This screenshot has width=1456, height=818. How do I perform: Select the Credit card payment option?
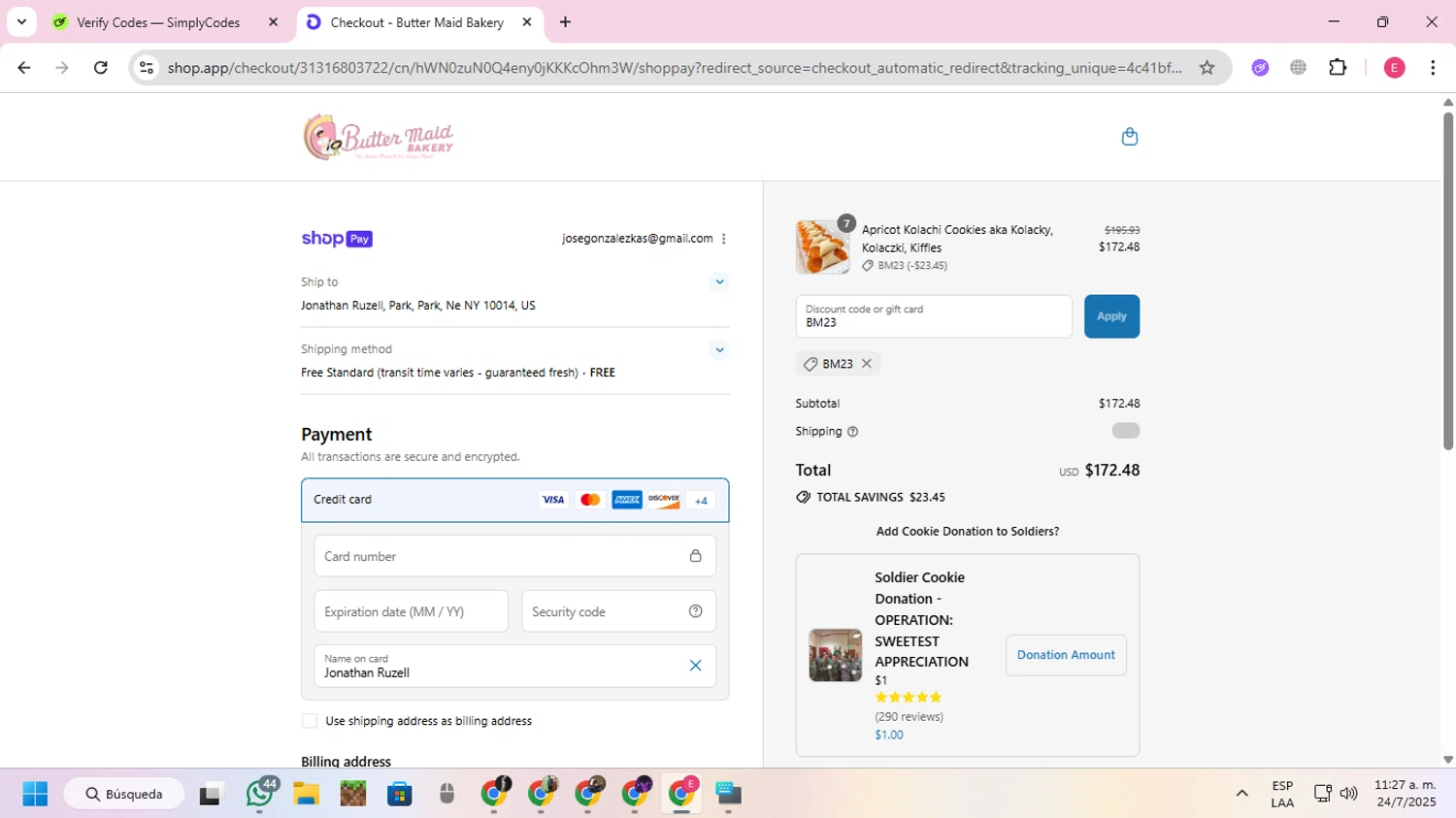514,500
